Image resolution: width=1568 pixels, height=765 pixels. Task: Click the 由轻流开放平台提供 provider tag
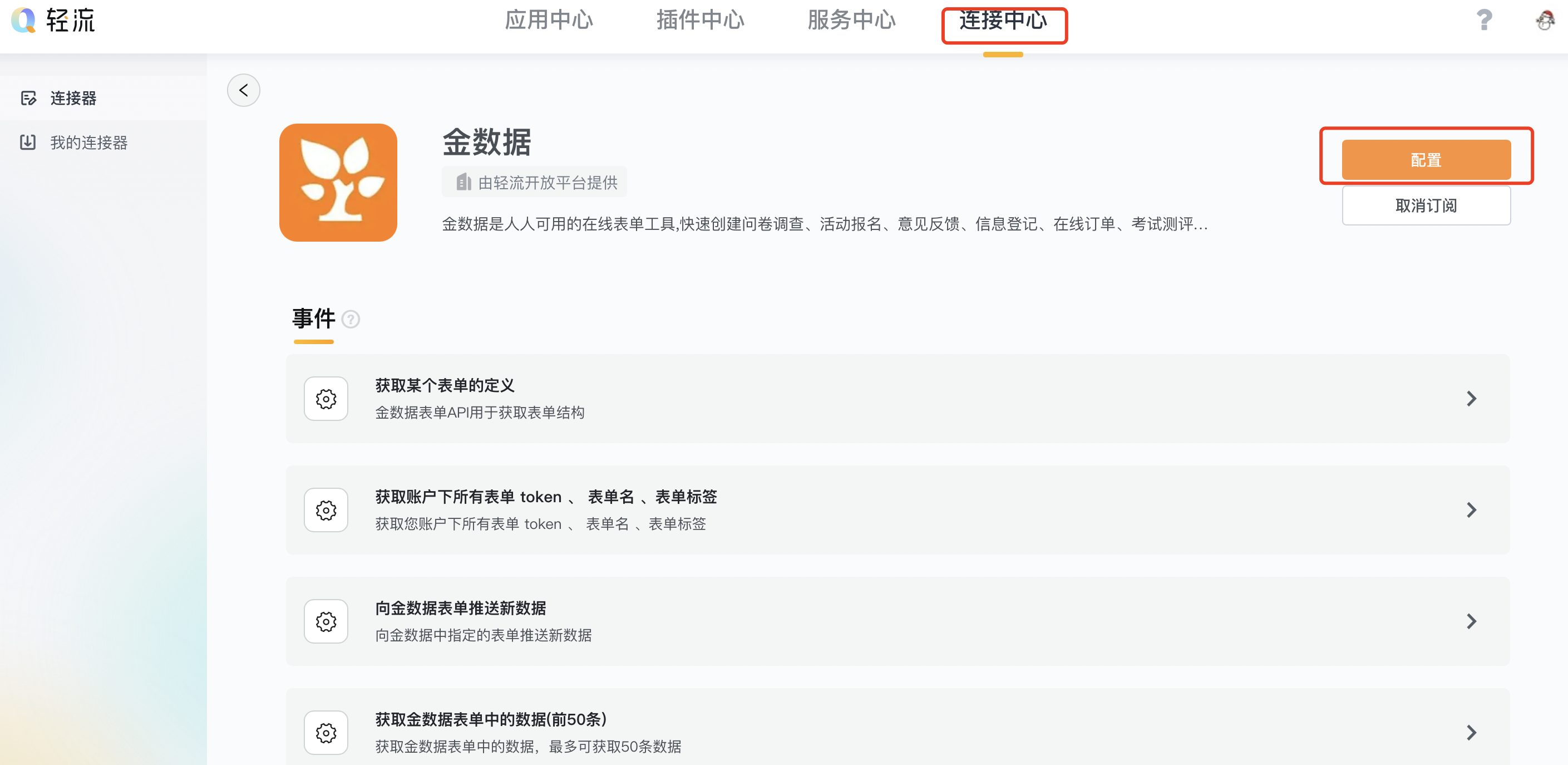tap(534, 182)
